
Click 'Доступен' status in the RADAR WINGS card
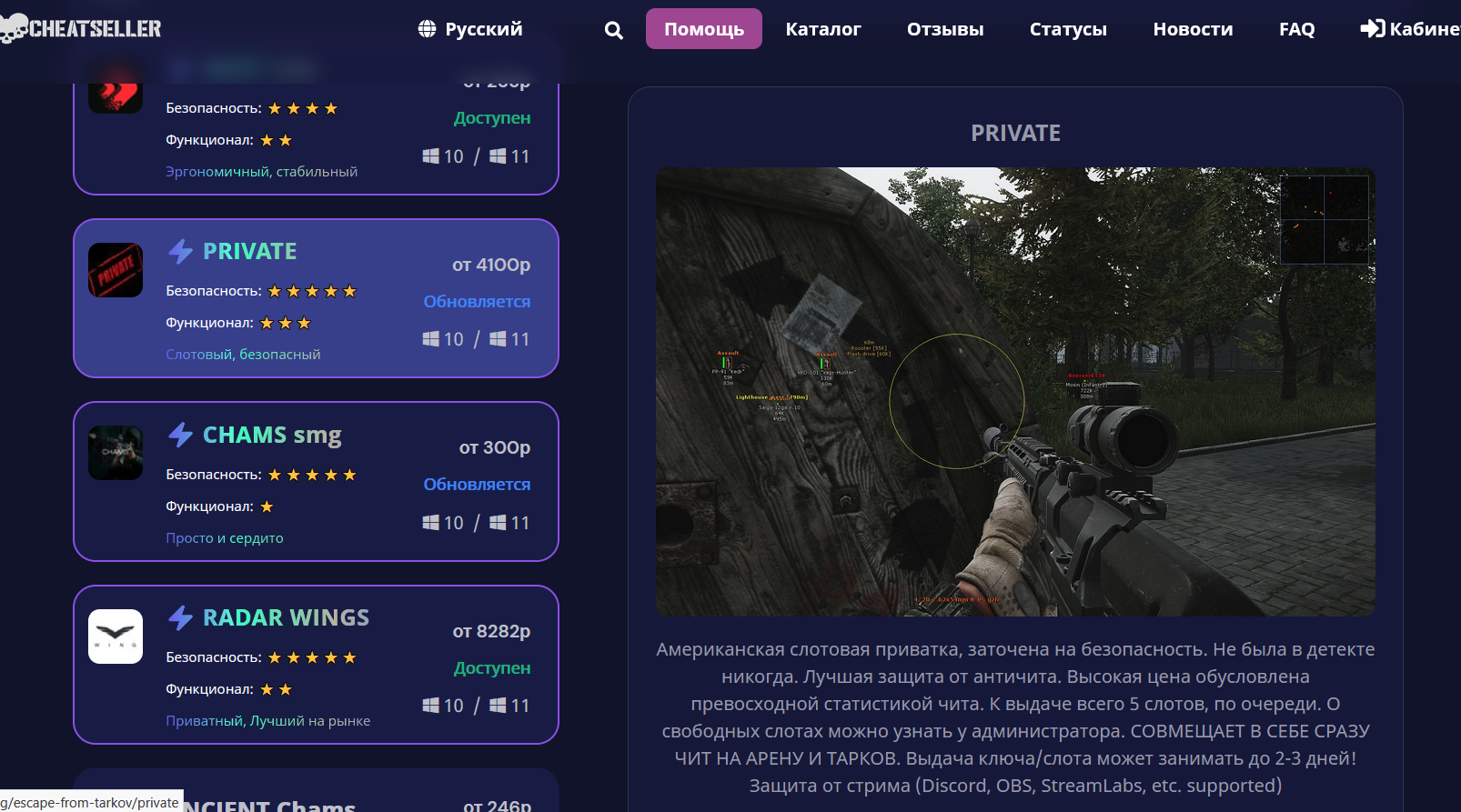pos(492,668)
